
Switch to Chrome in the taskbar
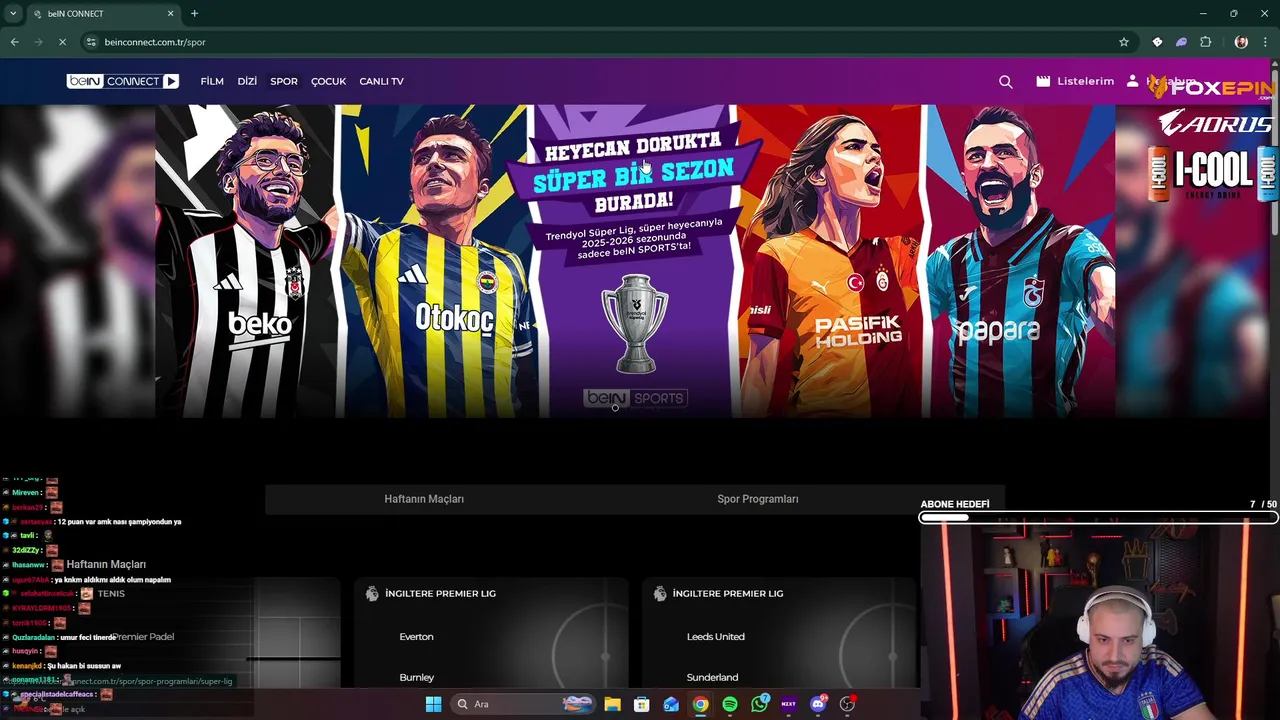pos(700,704)
